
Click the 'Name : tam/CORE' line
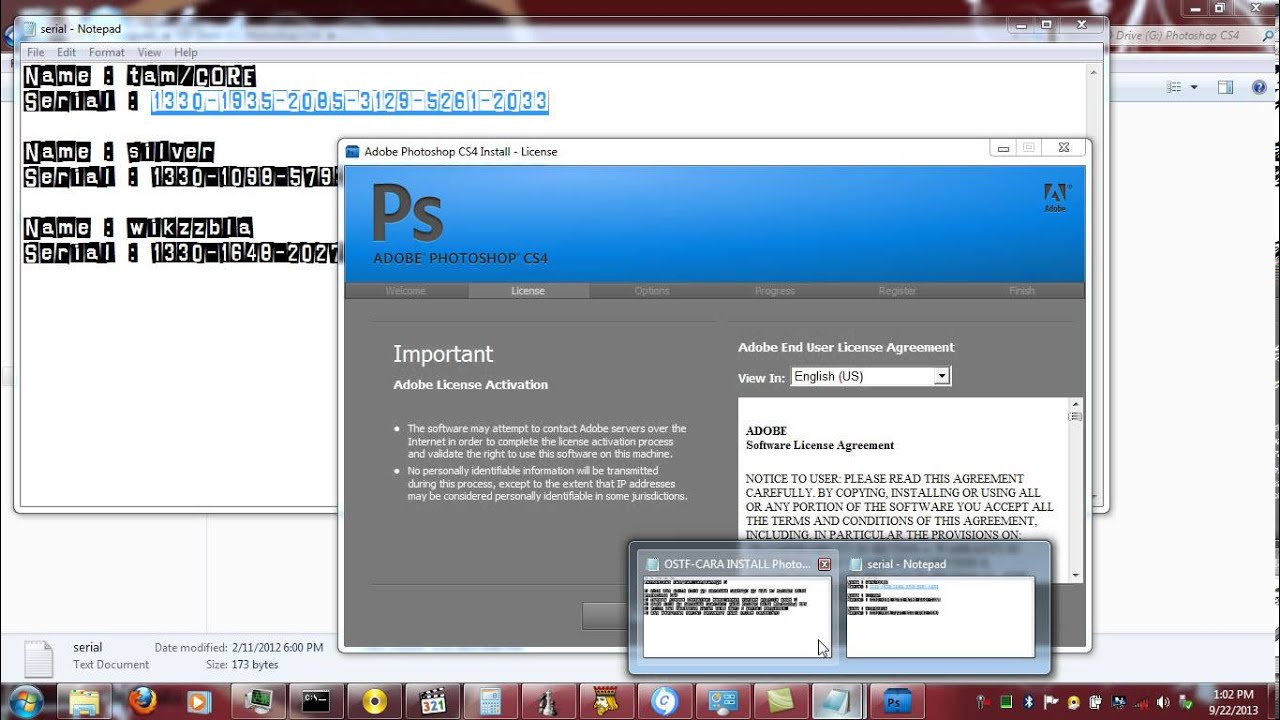140,76
